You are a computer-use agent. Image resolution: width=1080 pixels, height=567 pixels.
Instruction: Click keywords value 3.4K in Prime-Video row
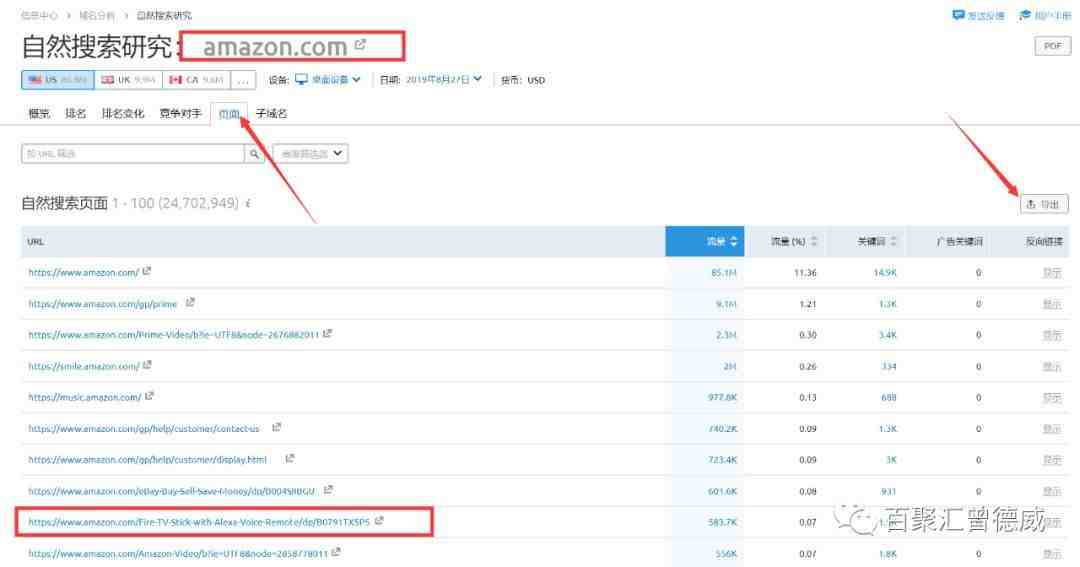pos(887,335)
